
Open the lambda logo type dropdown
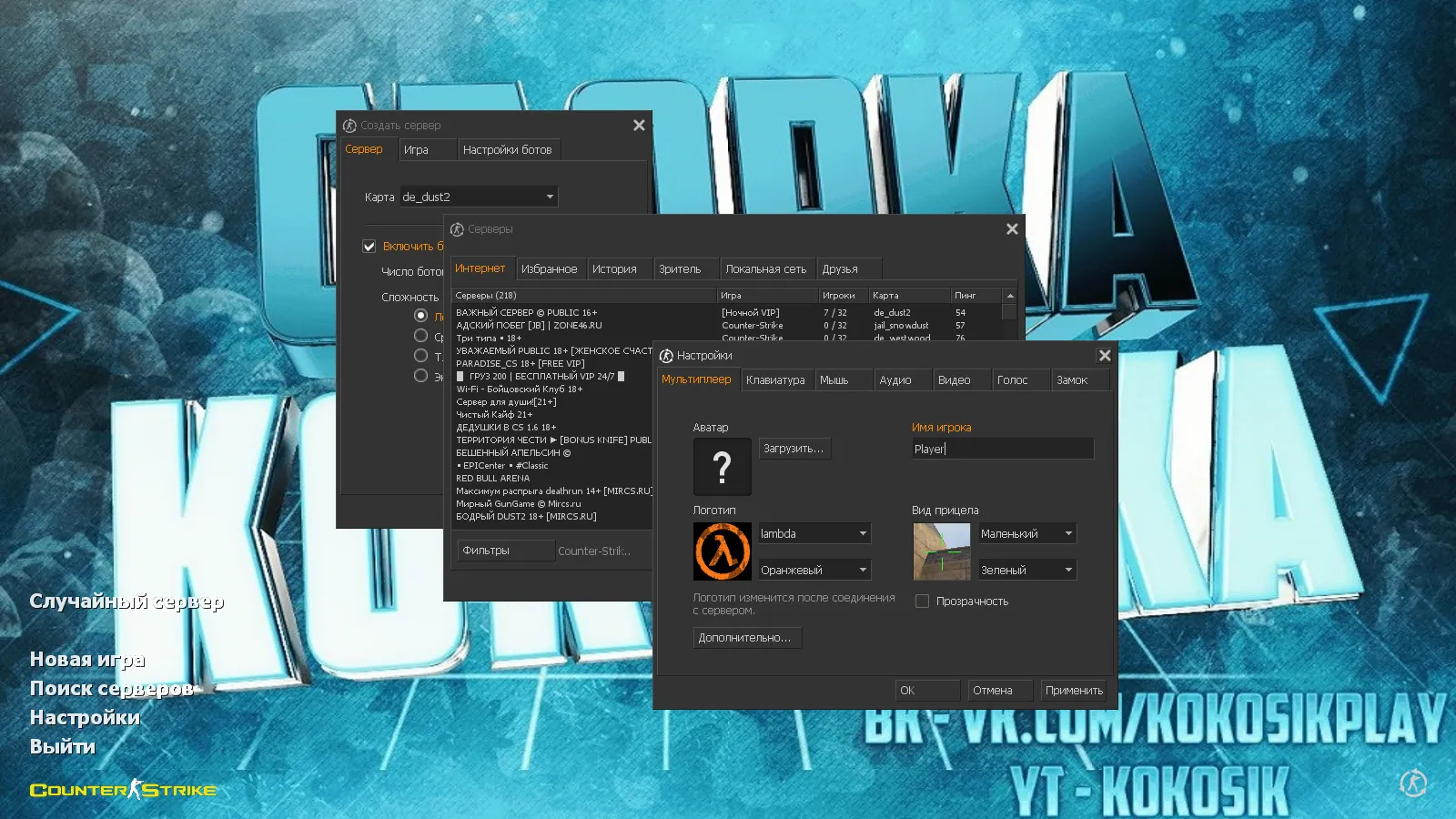814,534
